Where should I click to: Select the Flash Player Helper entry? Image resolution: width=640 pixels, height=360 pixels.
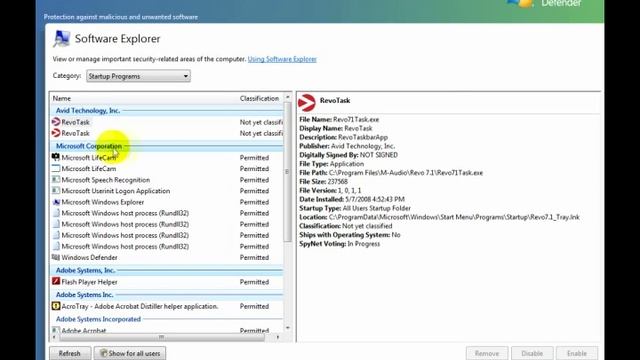(x=89, y=282)
